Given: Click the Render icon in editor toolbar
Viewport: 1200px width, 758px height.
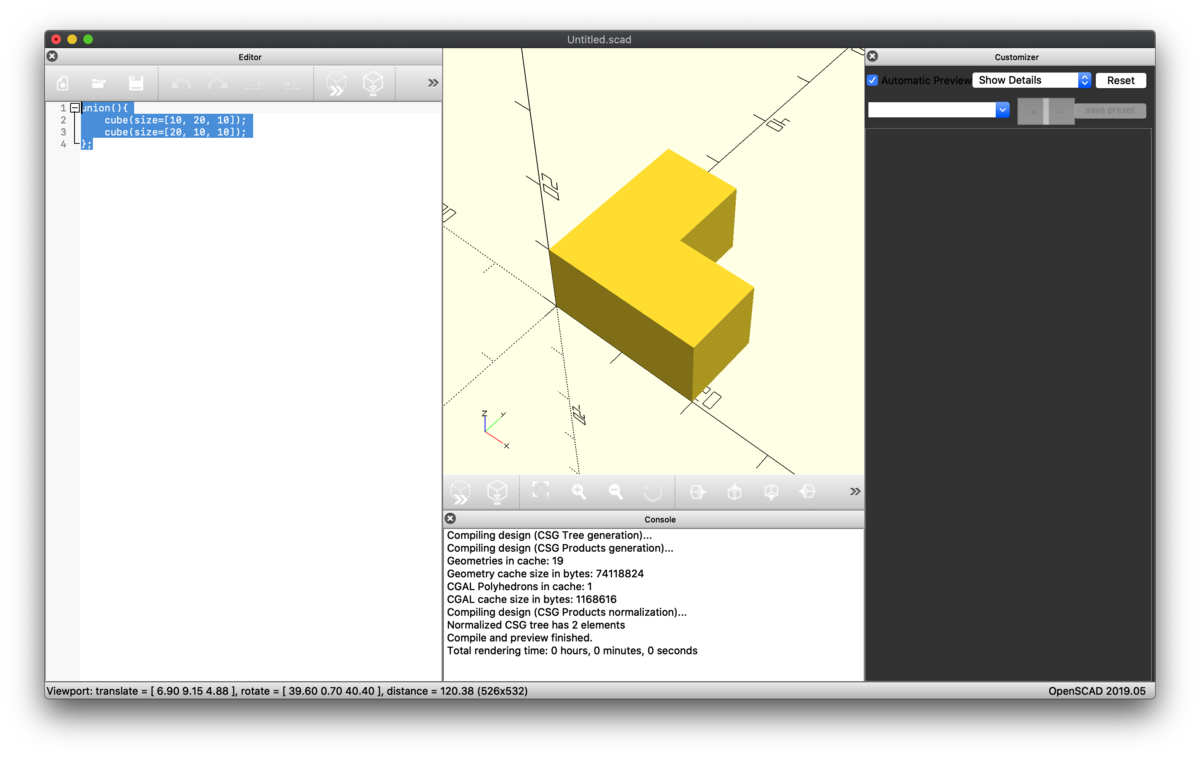Looking at the screenshot, I should [373, 83].
